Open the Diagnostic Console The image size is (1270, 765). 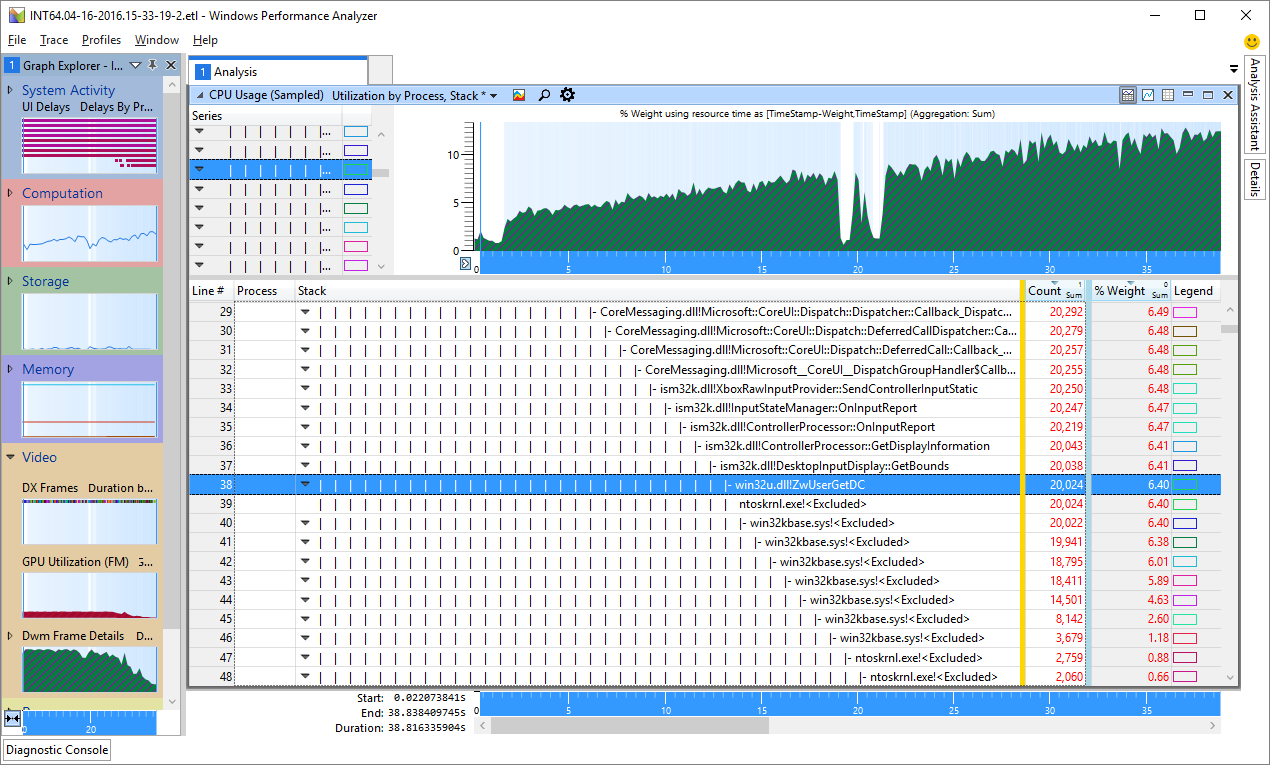[x=57, y=750]
